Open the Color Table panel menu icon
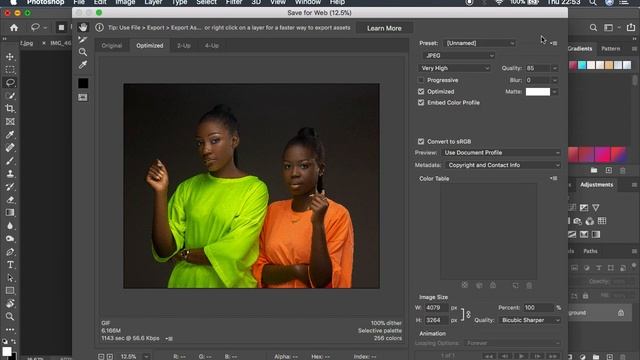 (x=553, y=178)
